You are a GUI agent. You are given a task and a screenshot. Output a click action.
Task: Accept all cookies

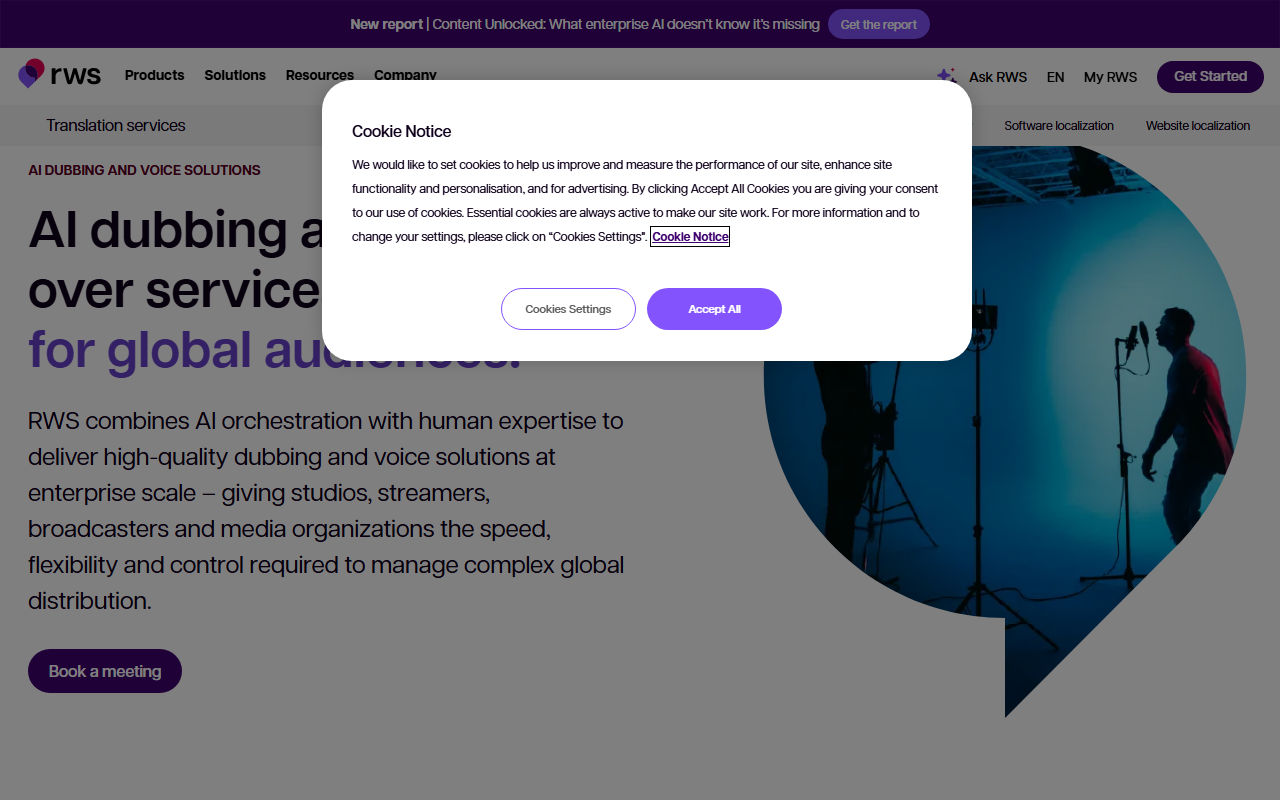click(714, 309)
